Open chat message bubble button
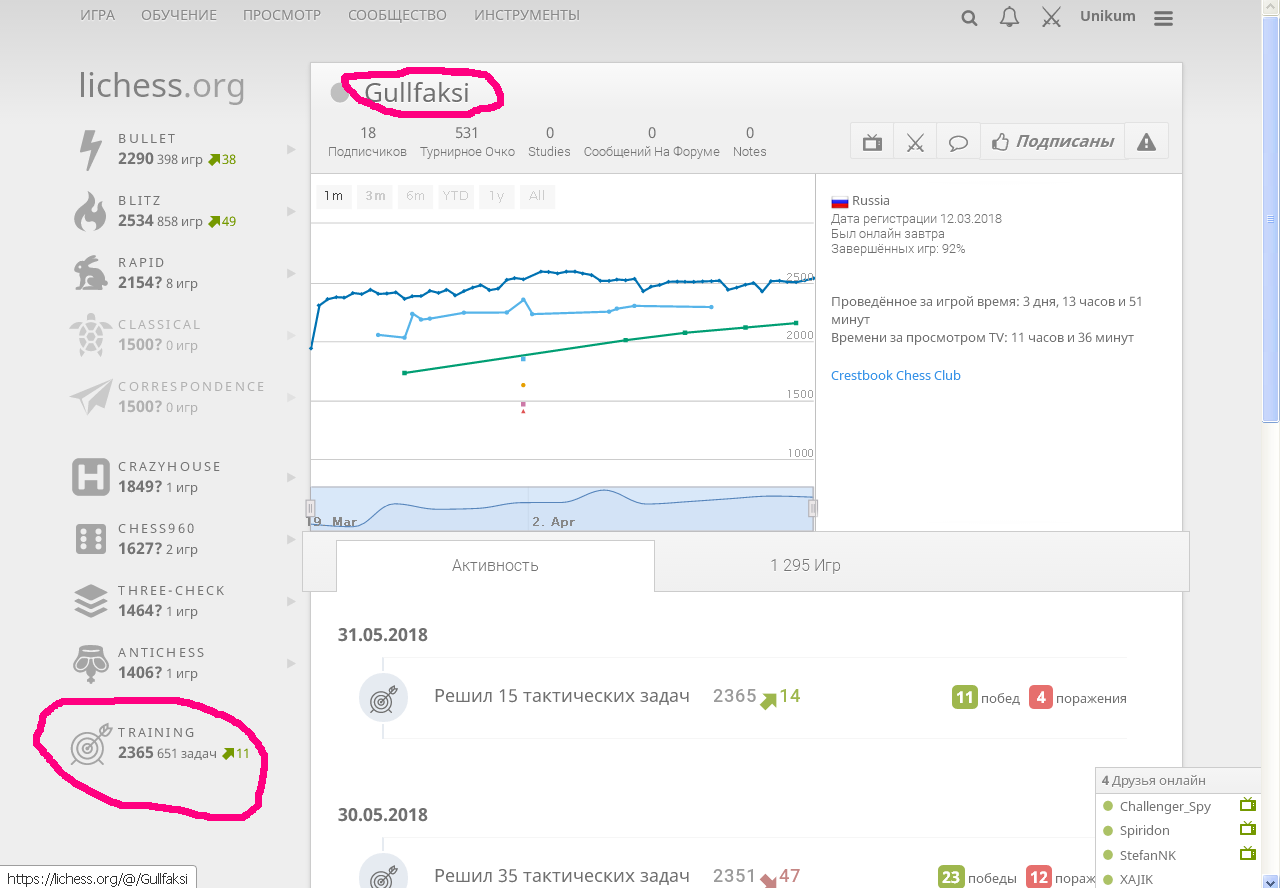Image resolution: width=1280 pixels, height=888 pixels. click(958, 142)
